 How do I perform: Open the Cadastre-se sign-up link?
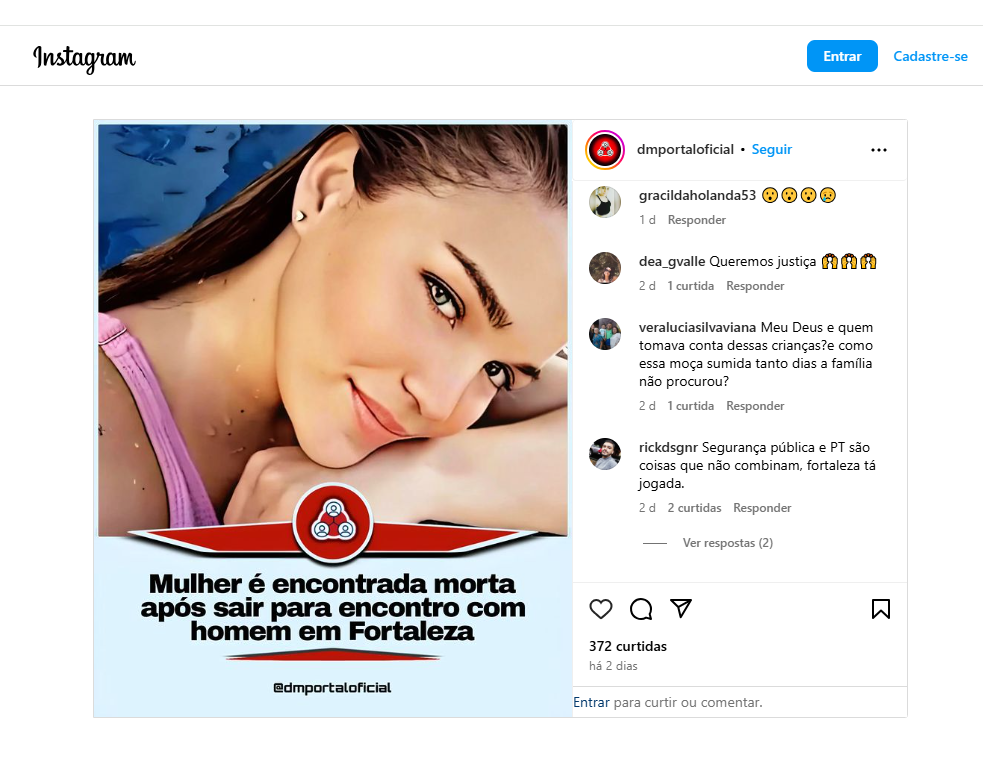click(930, 56)
